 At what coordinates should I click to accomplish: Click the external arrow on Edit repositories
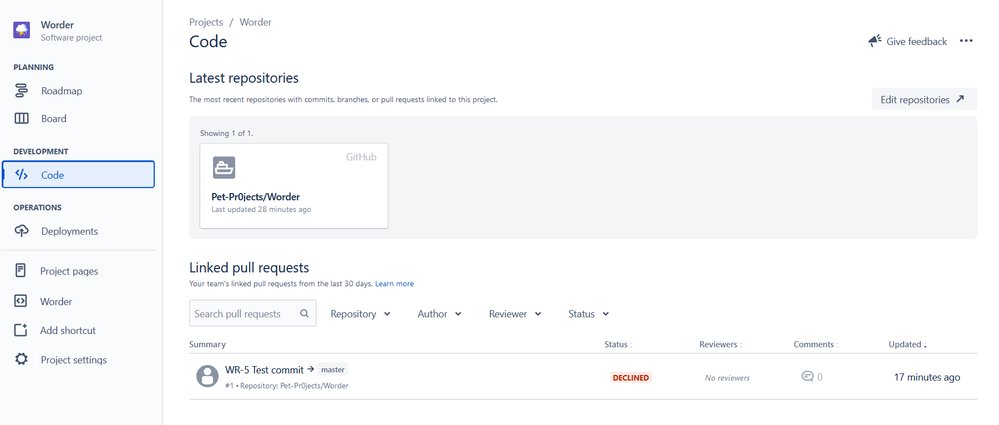point(960,99)
